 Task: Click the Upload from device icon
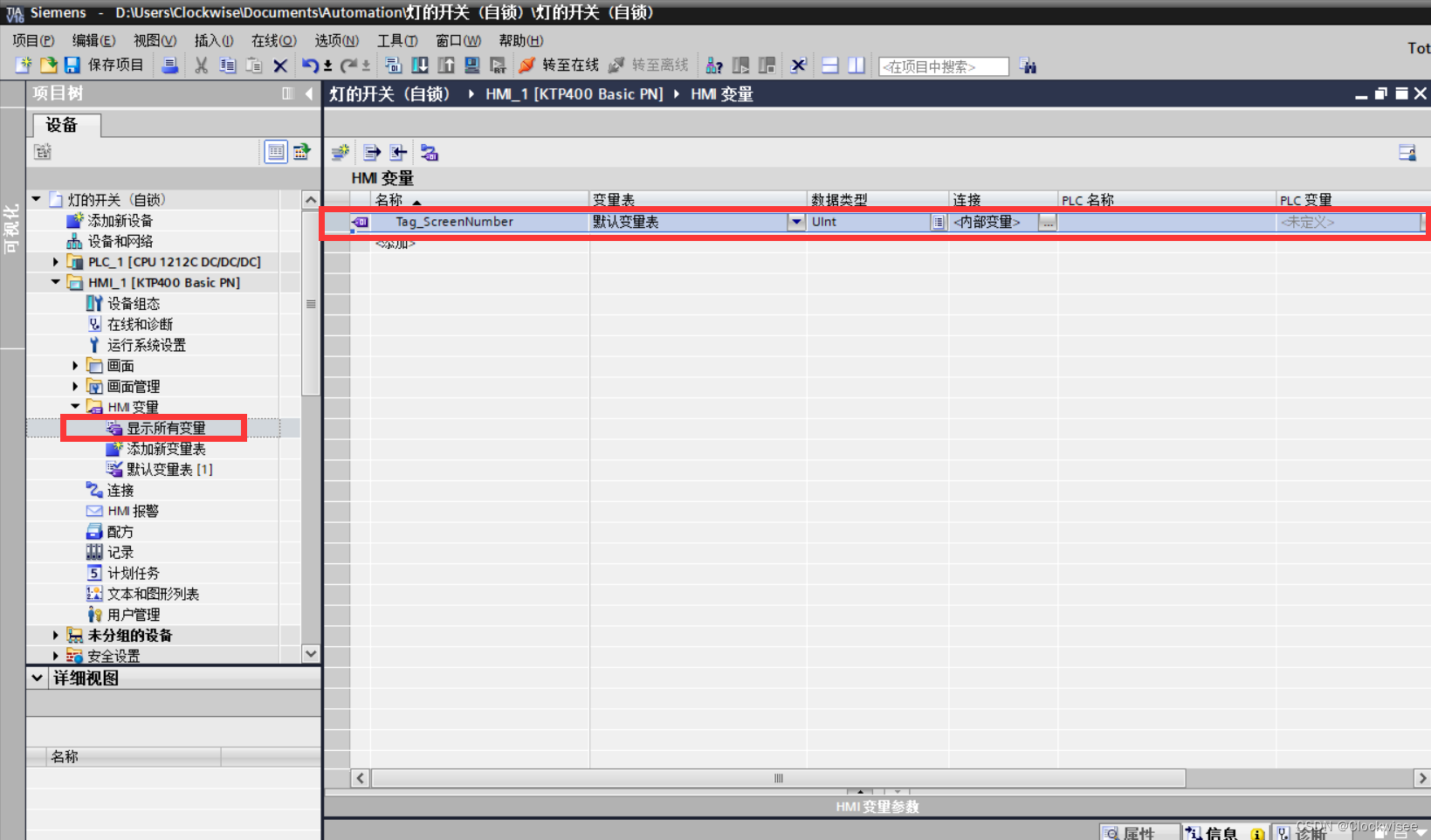click(446, 65)
